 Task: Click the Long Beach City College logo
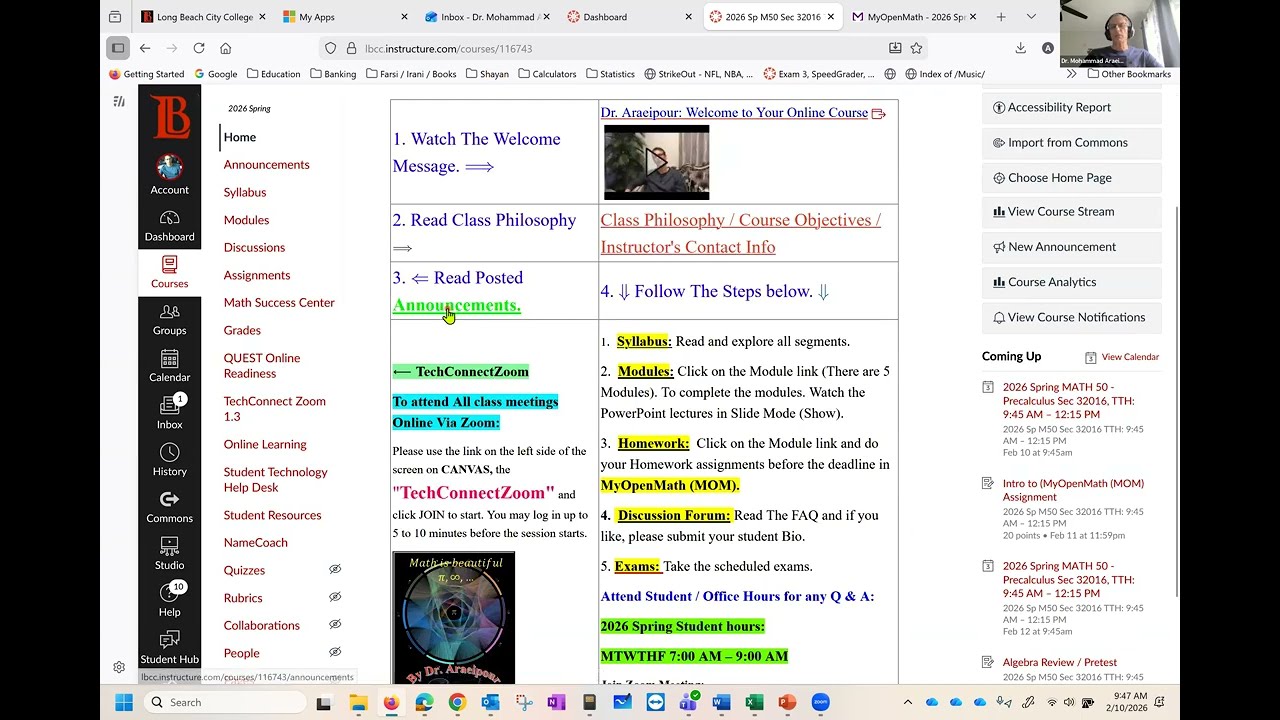click(x=170, y=117)
